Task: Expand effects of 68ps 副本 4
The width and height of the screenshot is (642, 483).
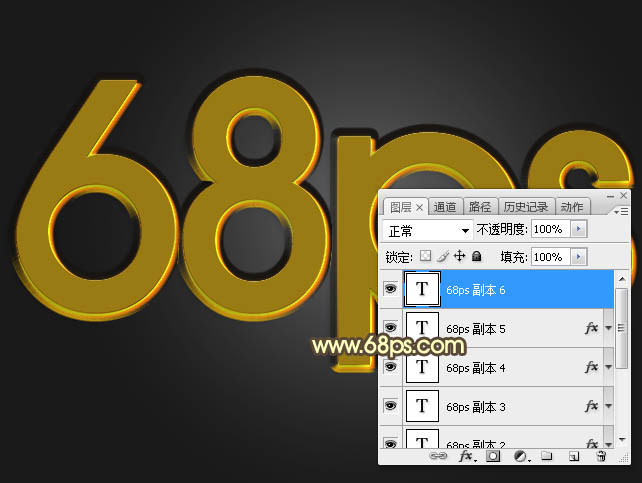Action: (608, 367)
